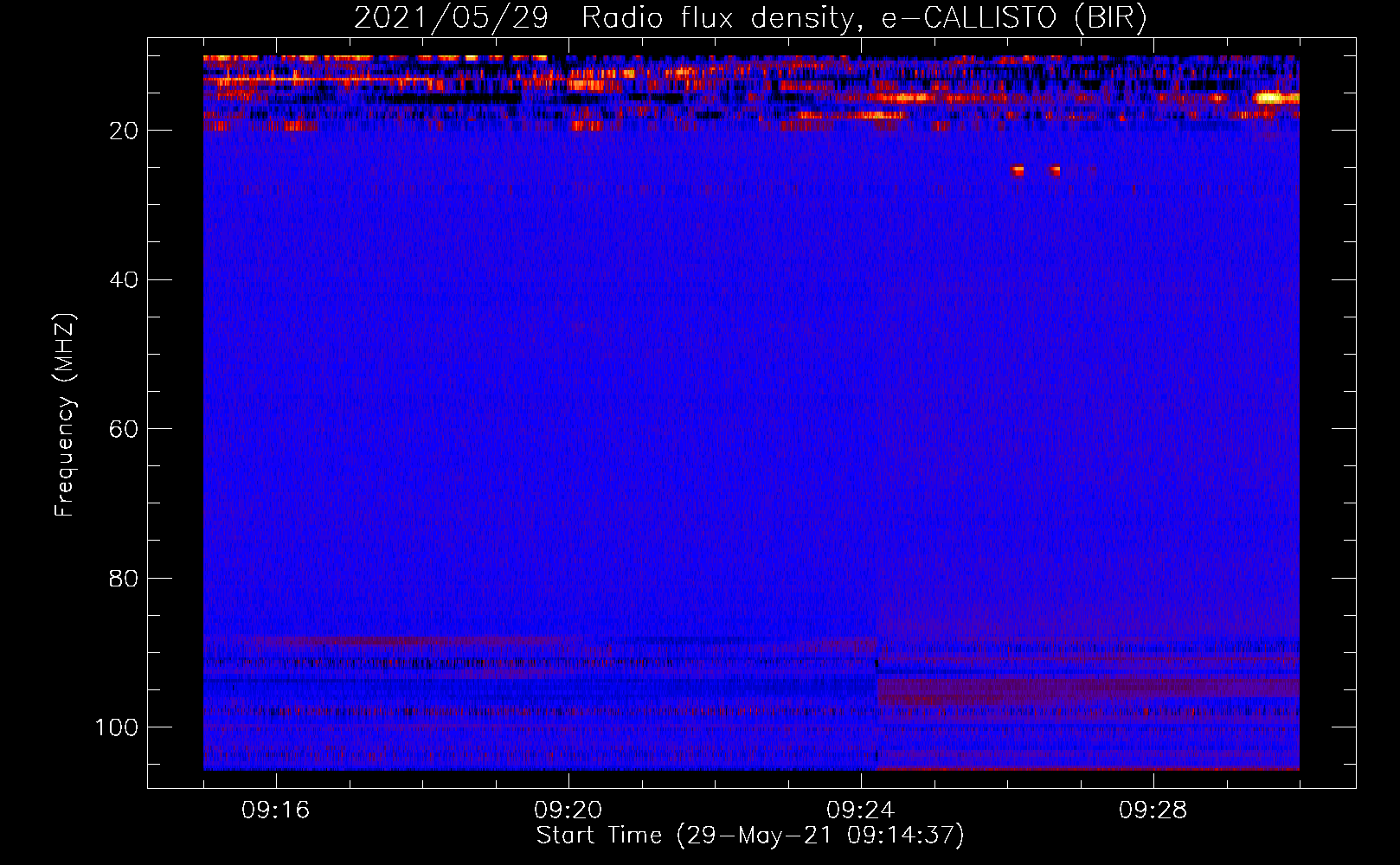Click the 'Start Time (29-May-21 09:14:37)' label
Viewport: 1400px width, 865px height.
pos(750,836)
